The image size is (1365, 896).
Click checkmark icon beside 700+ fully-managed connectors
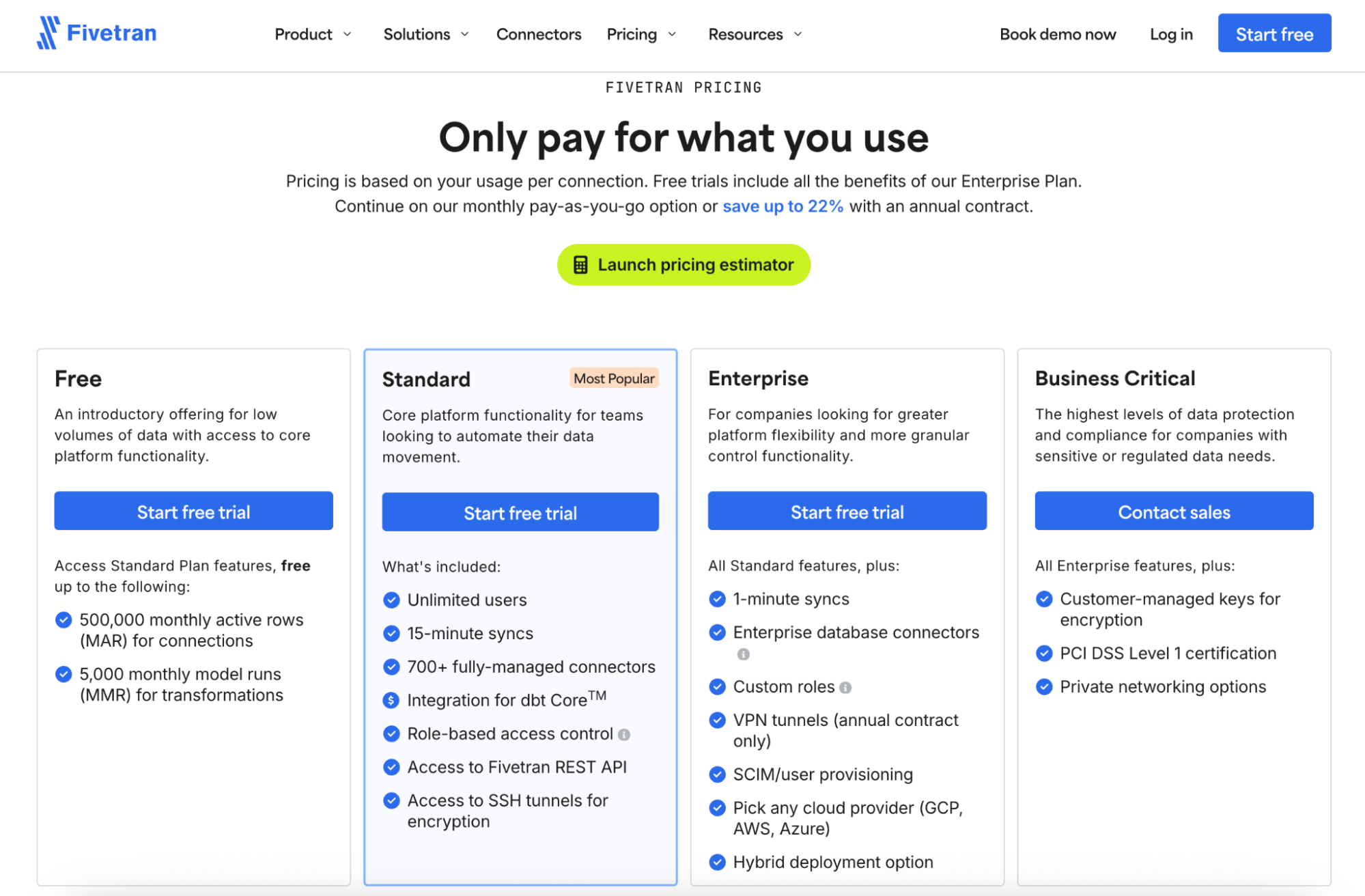pos(391,667)
